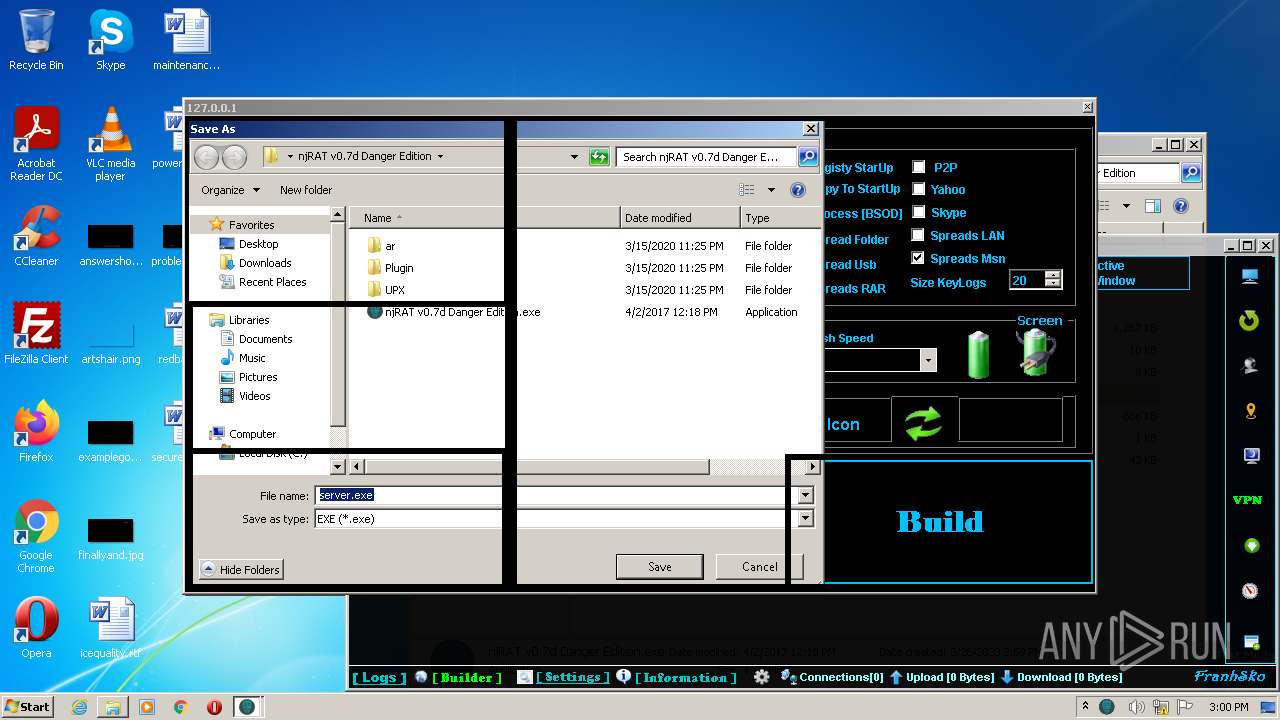Screen dimensions: 1280x720
Task: Expand the File name dropdown arrow
Action: (805, 495)
